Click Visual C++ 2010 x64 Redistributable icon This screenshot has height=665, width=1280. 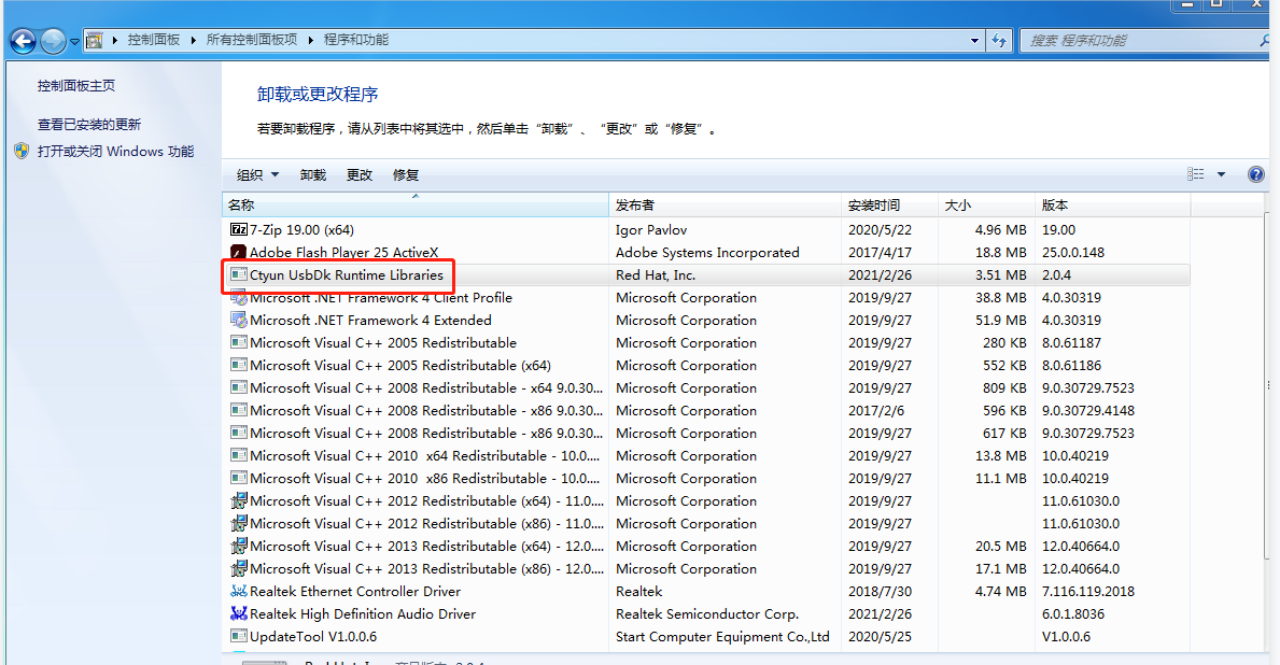point(238,456)
